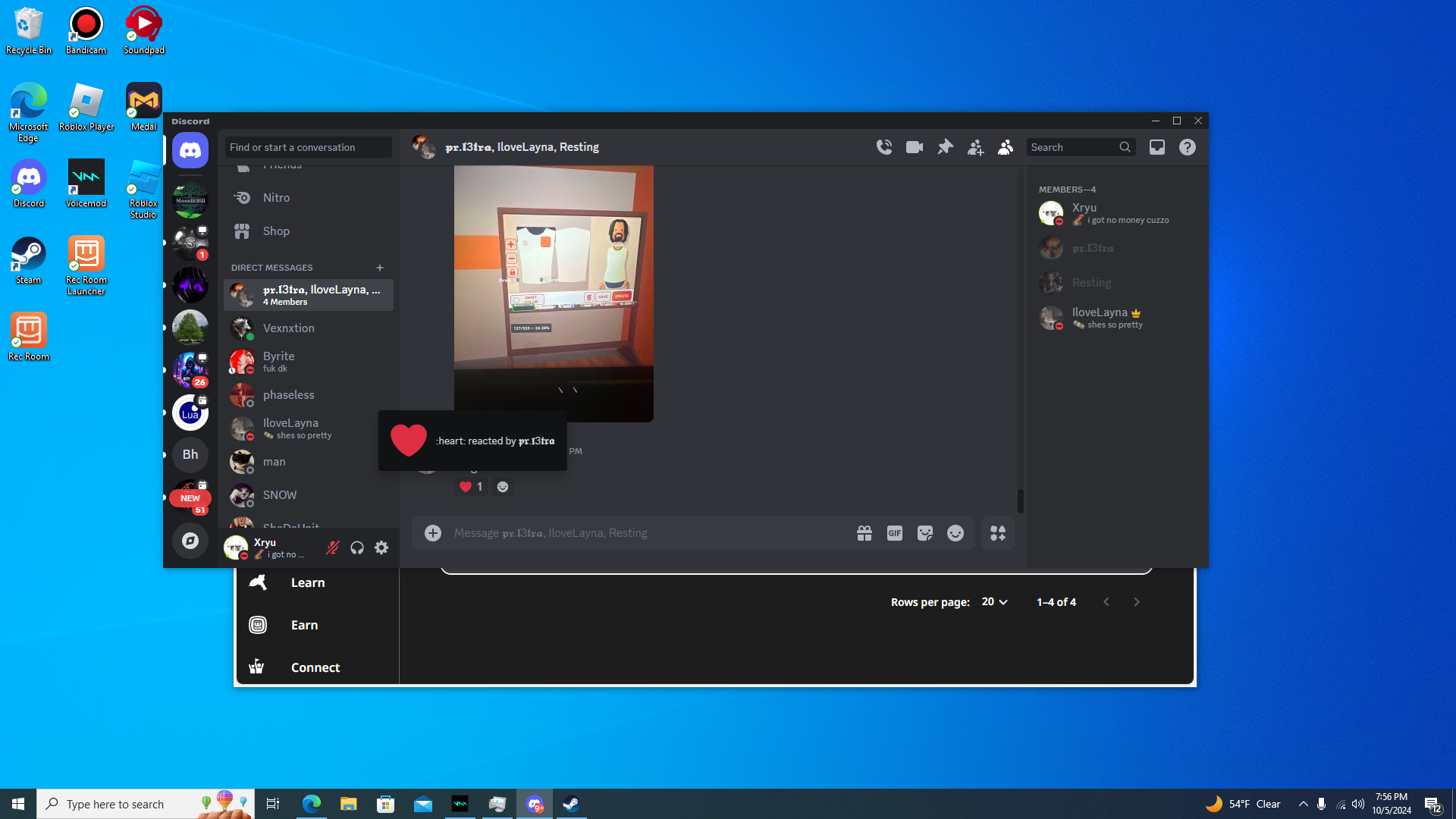Open the sticker picker
1456x819 pixels.
pyautogui.click(x=925, y=533)
